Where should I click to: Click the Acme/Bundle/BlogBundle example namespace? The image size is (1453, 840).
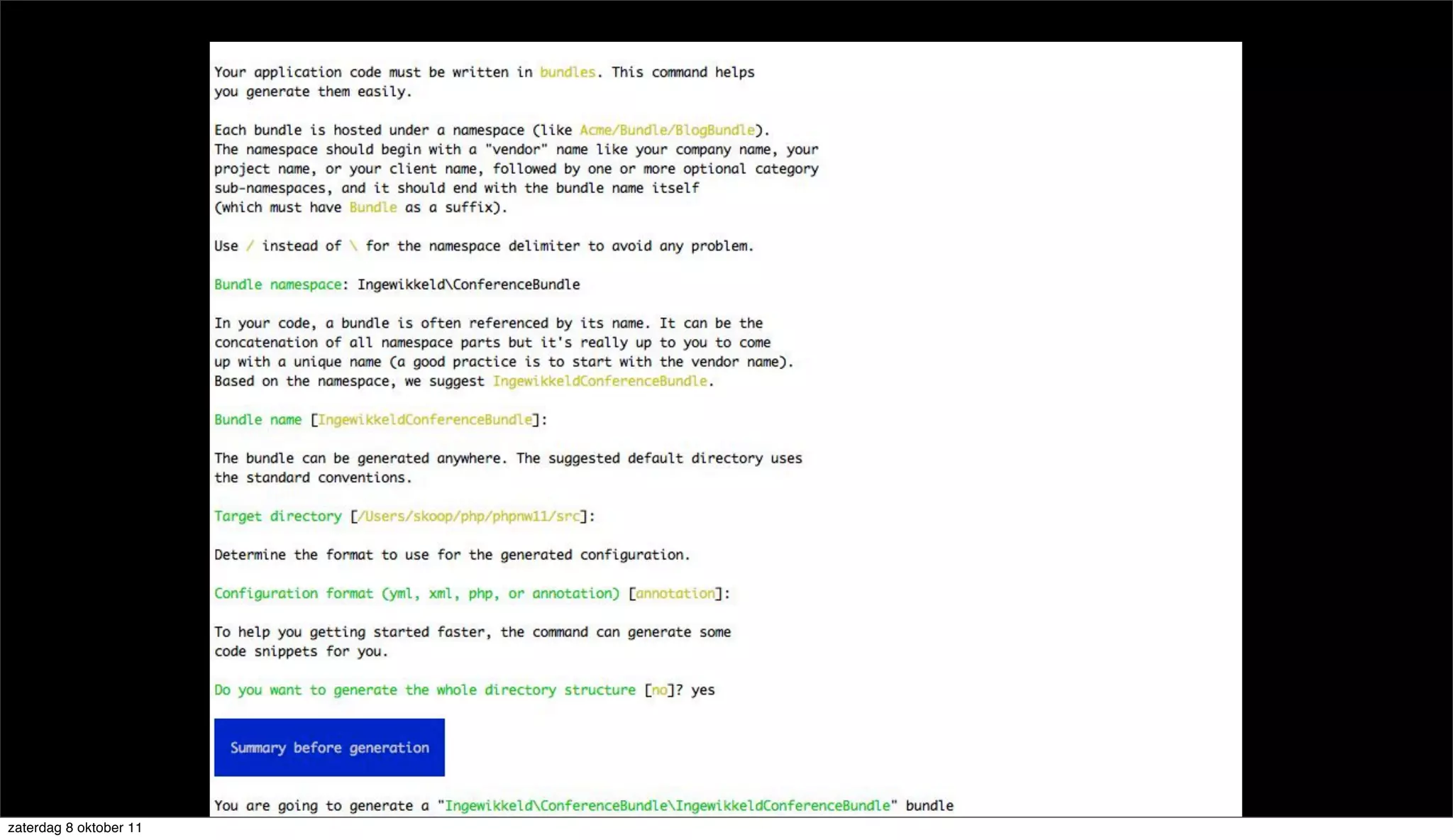[x=667, y=131]
